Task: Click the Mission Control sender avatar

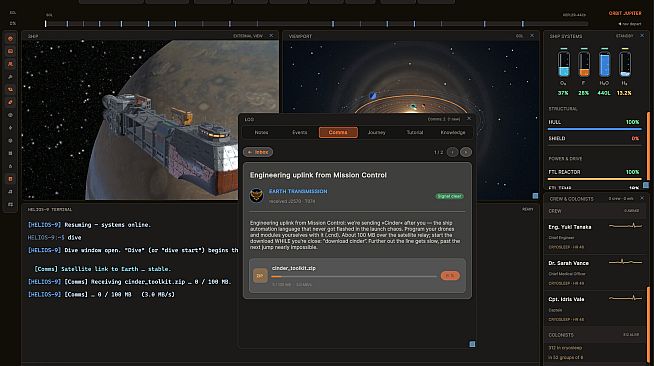Action: point(256,195)
